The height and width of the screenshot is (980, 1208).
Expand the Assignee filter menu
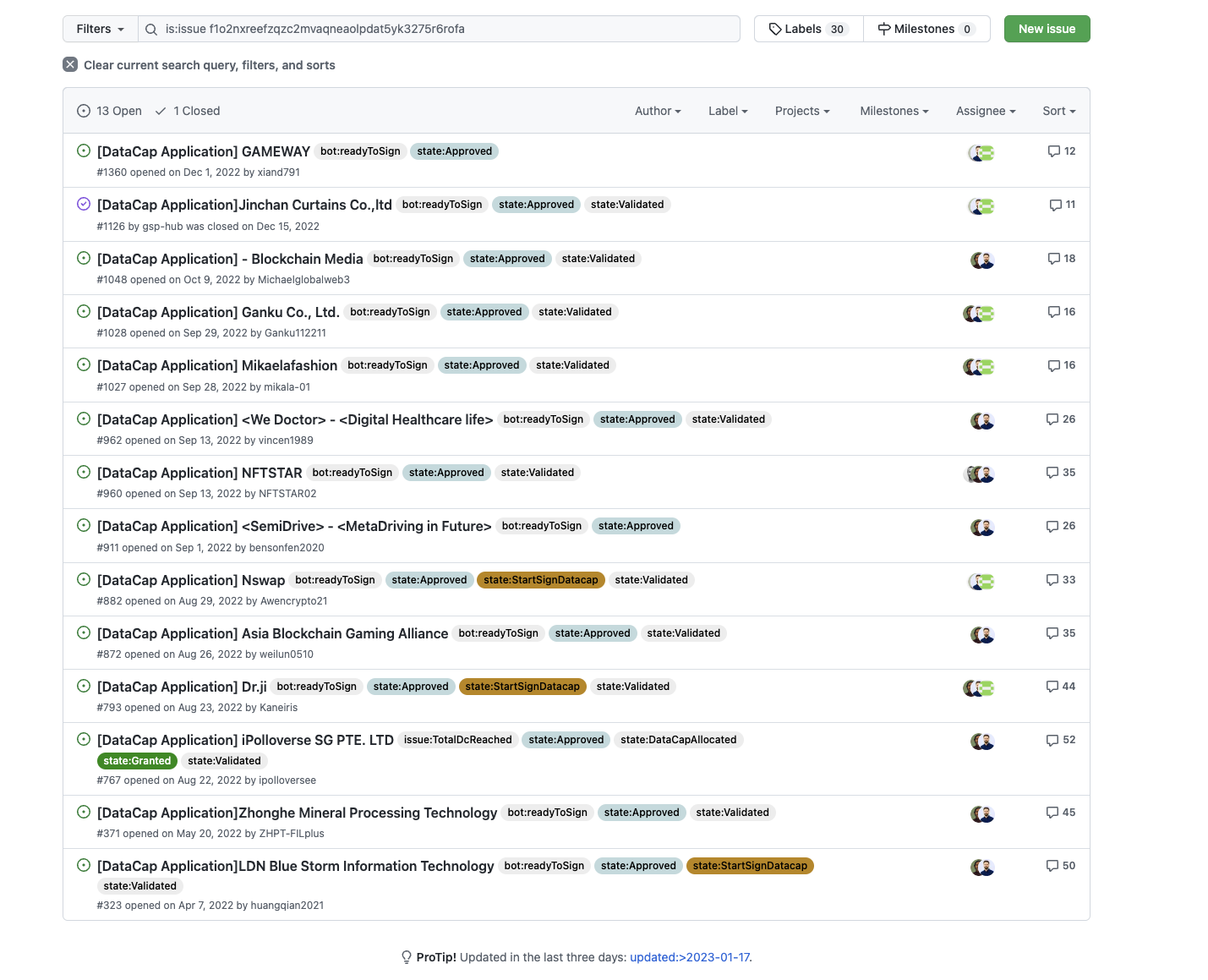pyautogui.click(x=985, y=111)
